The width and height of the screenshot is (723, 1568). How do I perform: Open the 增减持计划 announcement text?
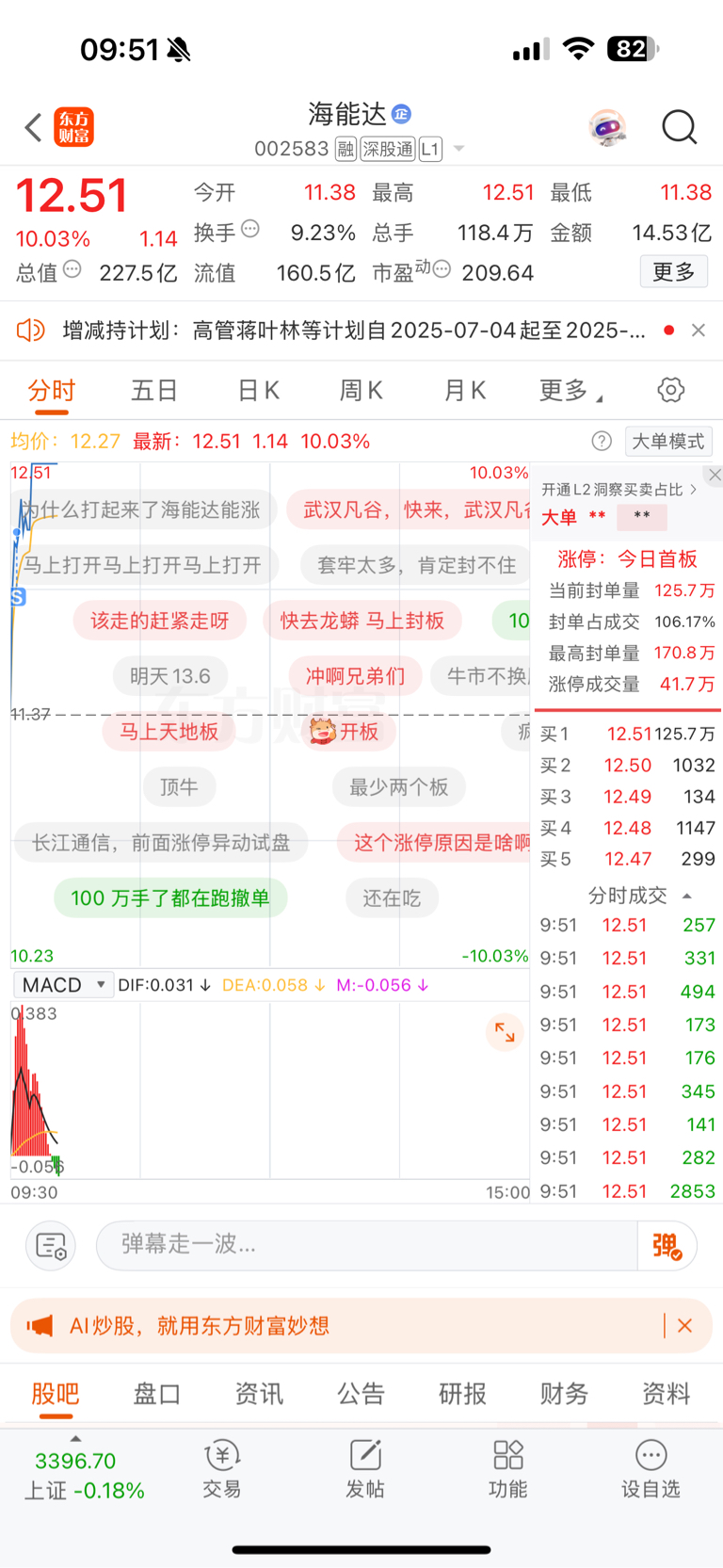354,331
